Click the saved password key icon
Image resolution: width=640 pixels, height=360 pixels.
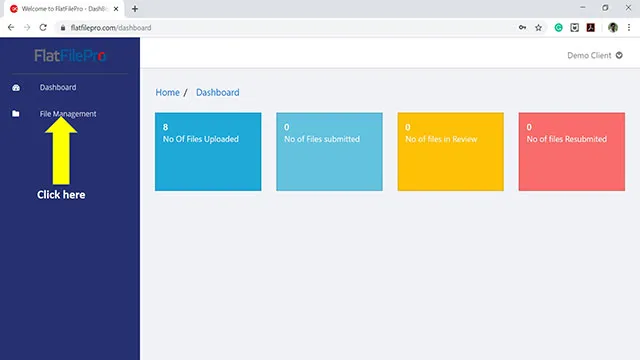[522, 28]
